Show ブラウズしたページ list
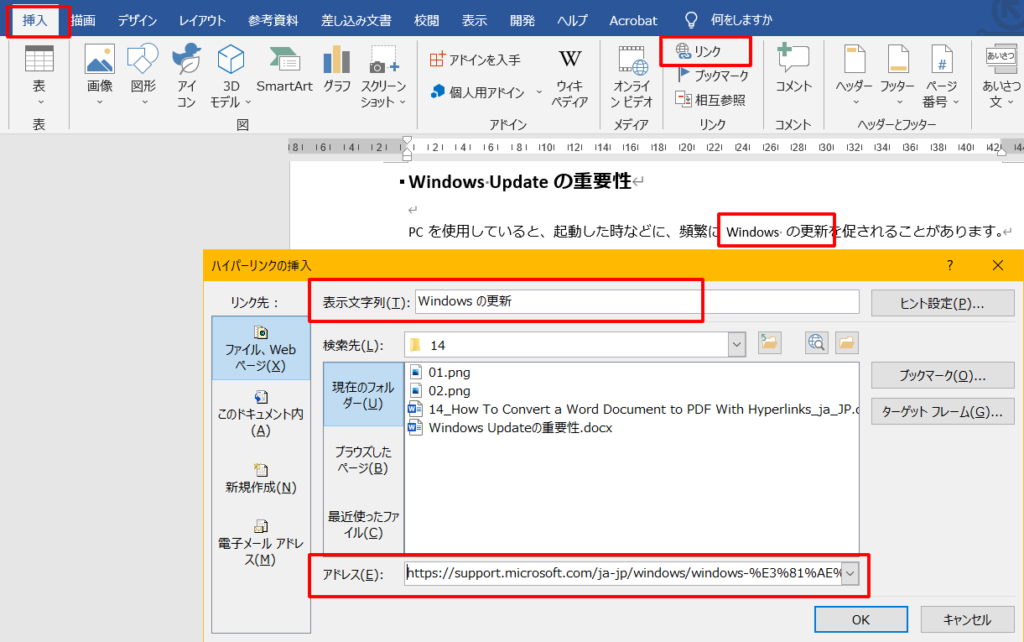The image size is (1024, 642). (x=363, y=460)
